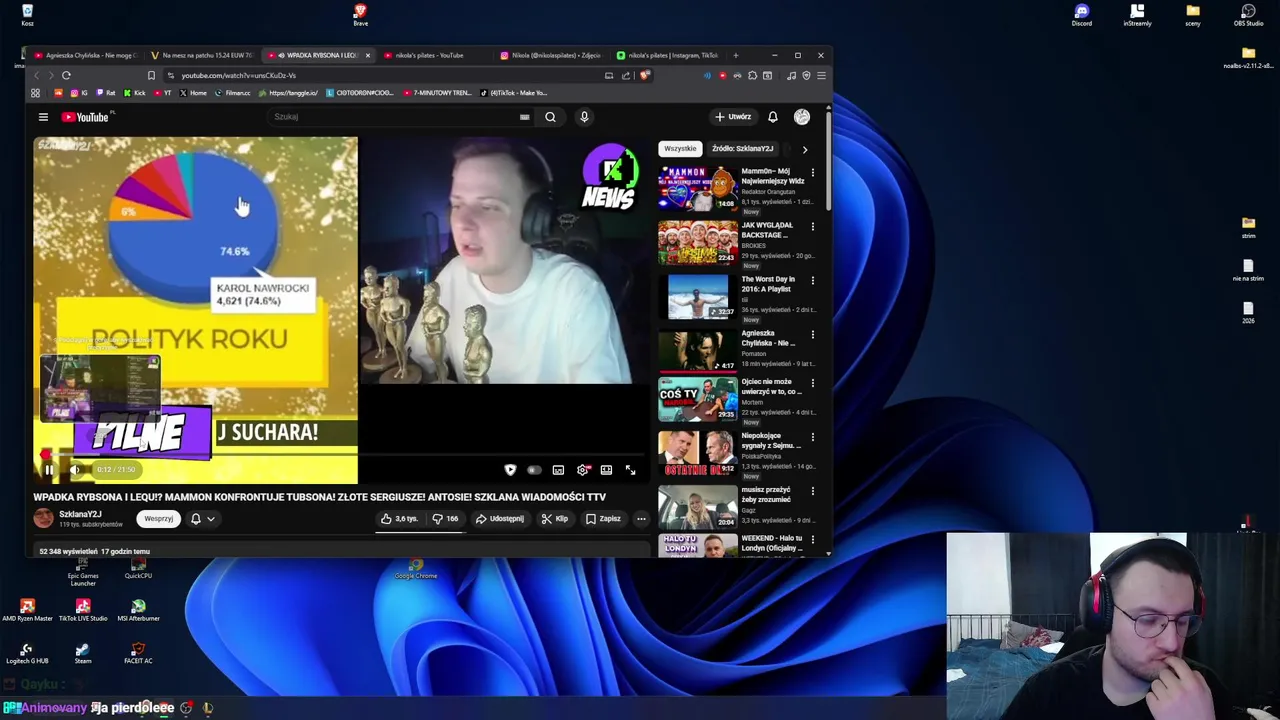Viewport: 1280px width, 720px height.
Task: Open the account avatar menu
Action: point(801,117)
